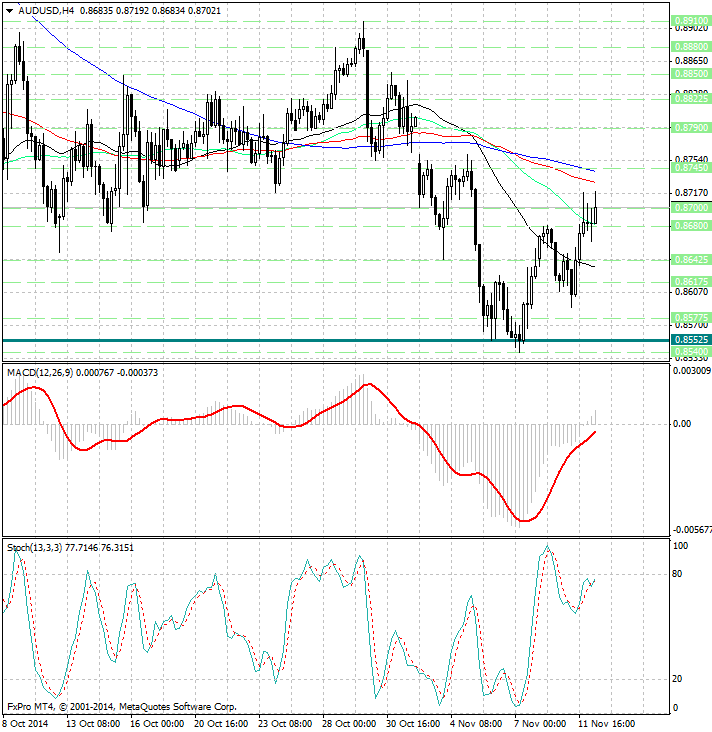Click the MACD zero level 0.00
The image size is (712, 732).
point(682,424)
